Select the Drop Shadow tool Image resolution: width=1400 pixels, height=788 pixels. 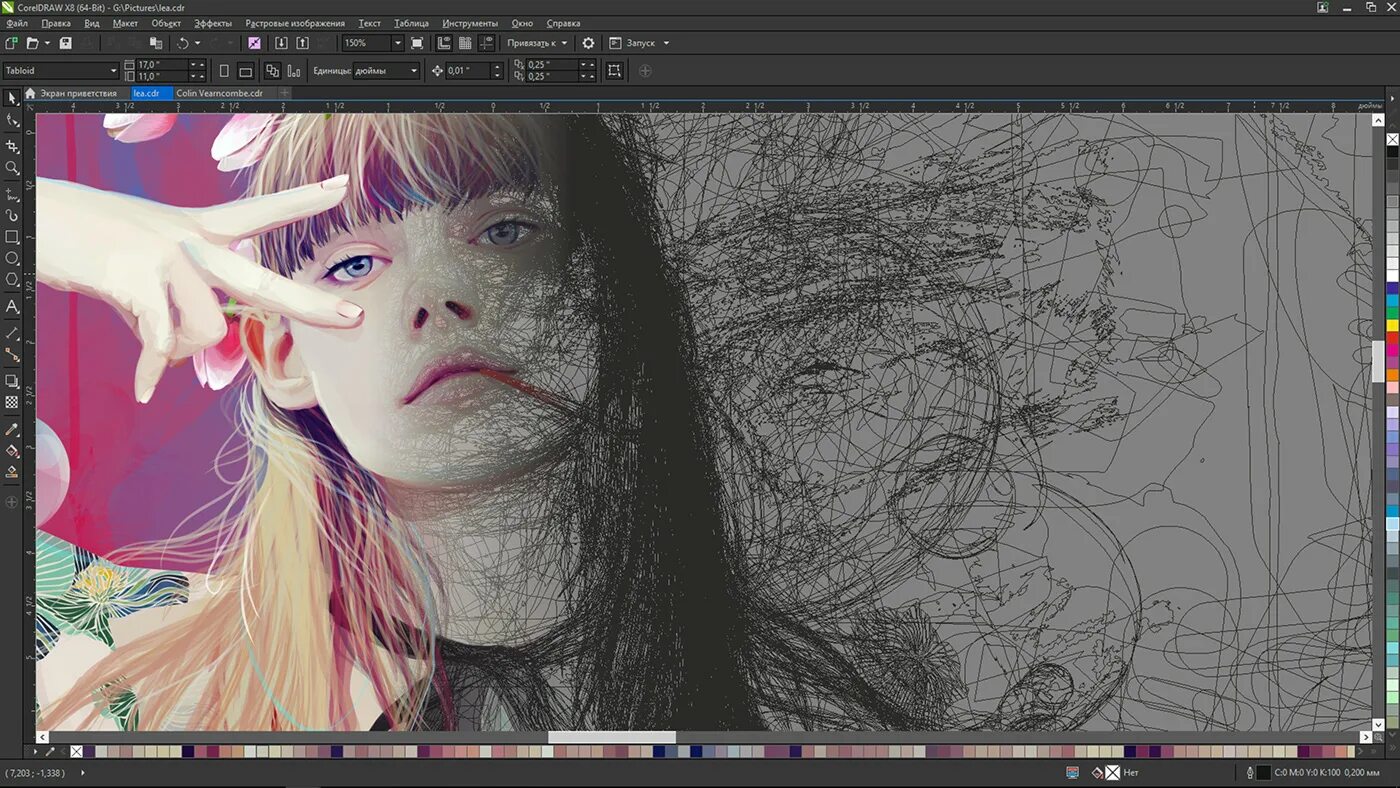pos(12,381)
